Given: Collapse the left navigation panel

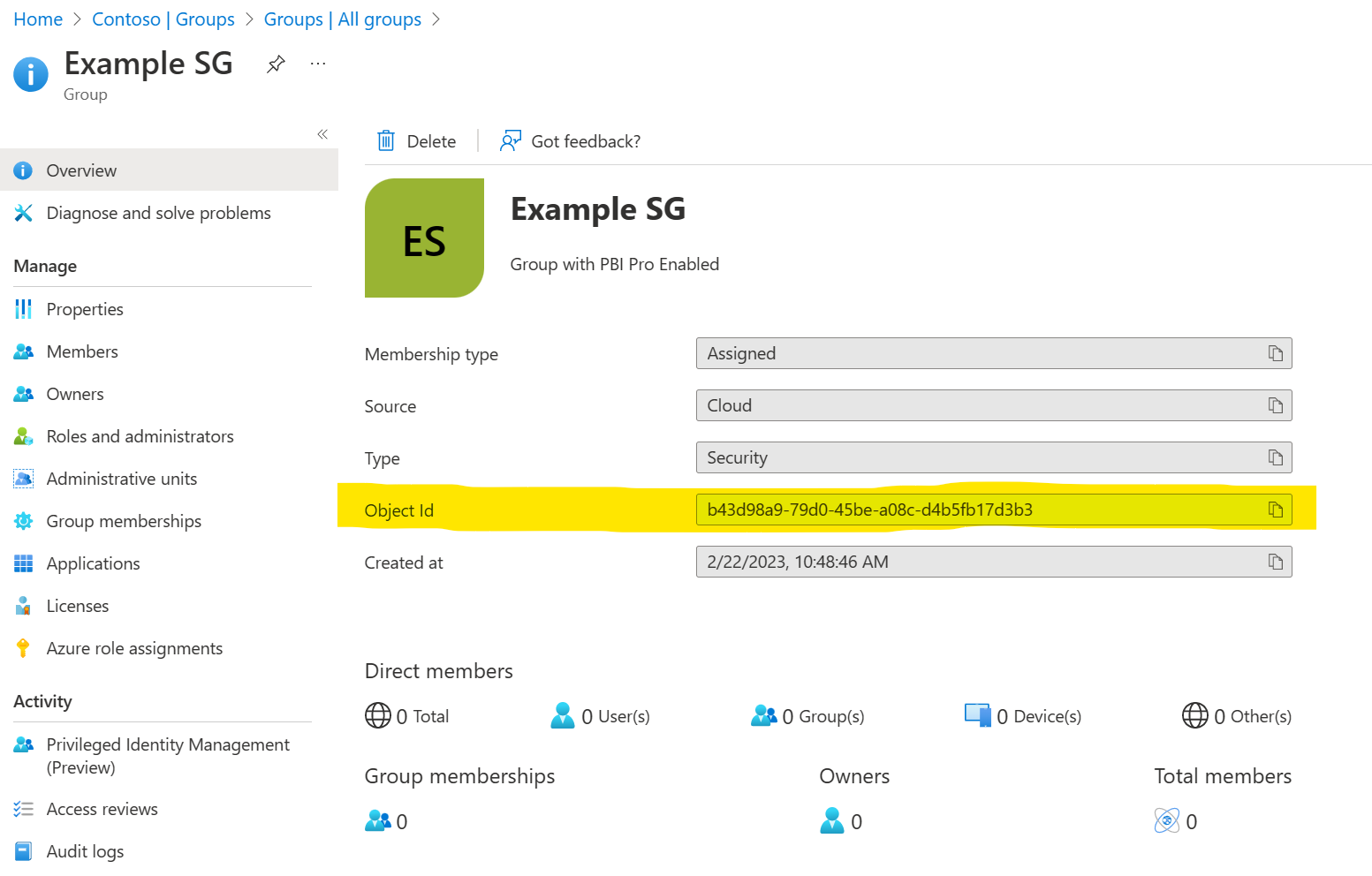Looking at the screenshot, I should [322, 134].
